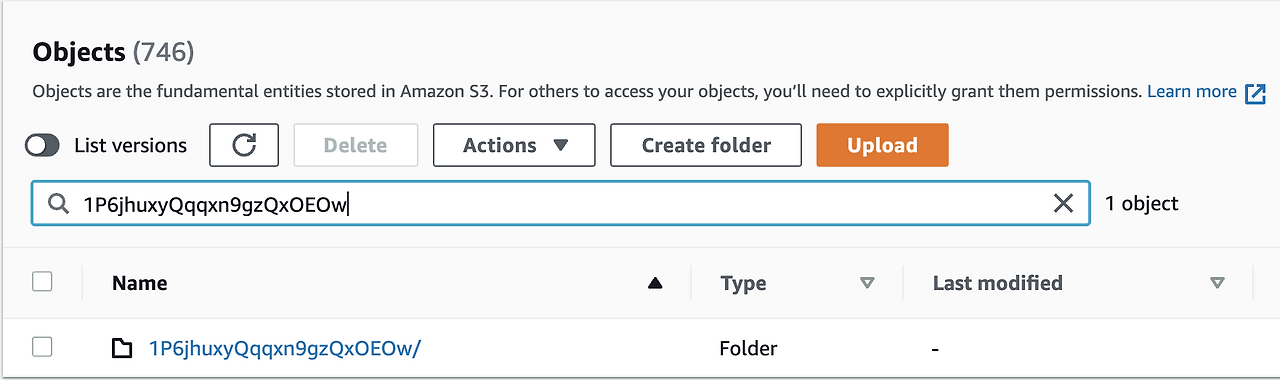Click the folder icon beside 1P6jhuxyQqqxn9gzQxOEOw/
This screenshot has width=1280, height=380.
tap(121, 349)
